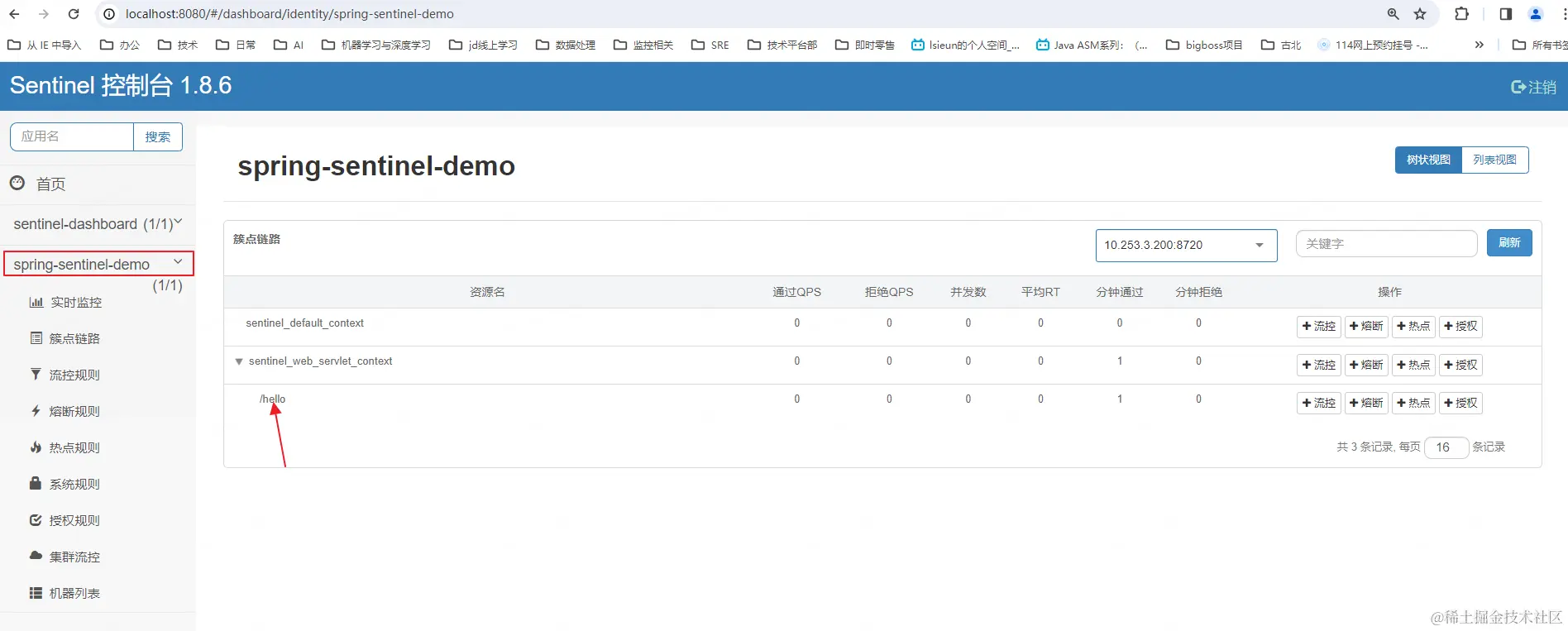Open the SRE bookmark folder
This screenshot has width=1568, height=631.
point(710,45)
